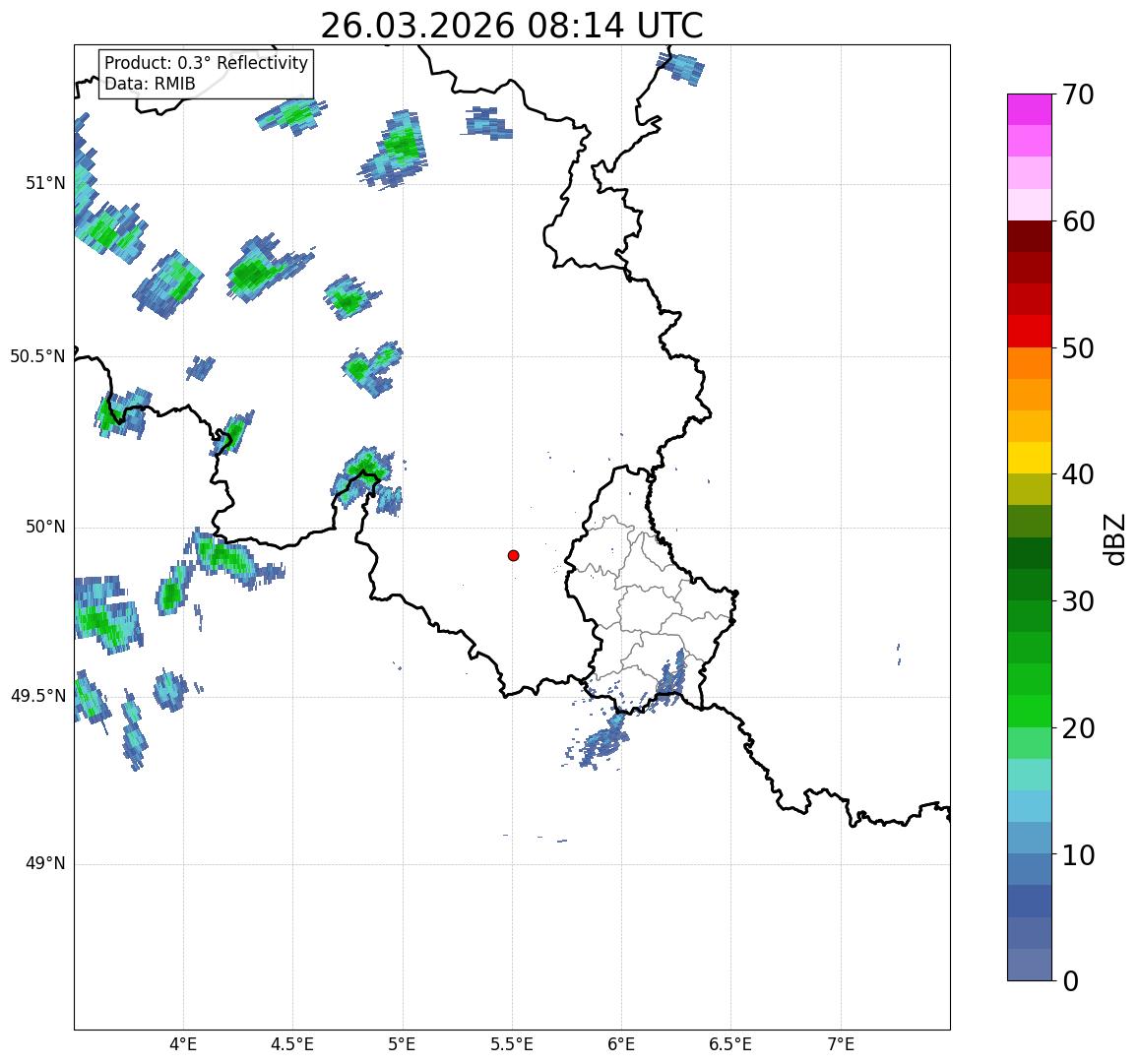Screen dimensions: 1139x1064
Task: Click the colorbar tick label 10
Action: pyautogui.click(x=1078, y=854)
